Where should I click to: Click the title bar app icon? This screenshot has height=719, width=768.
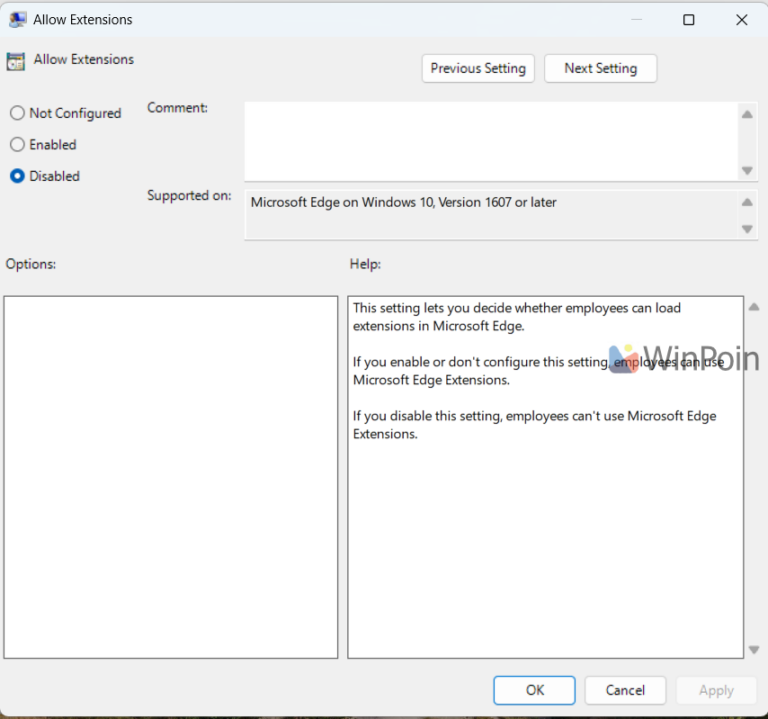click(18, 20)
